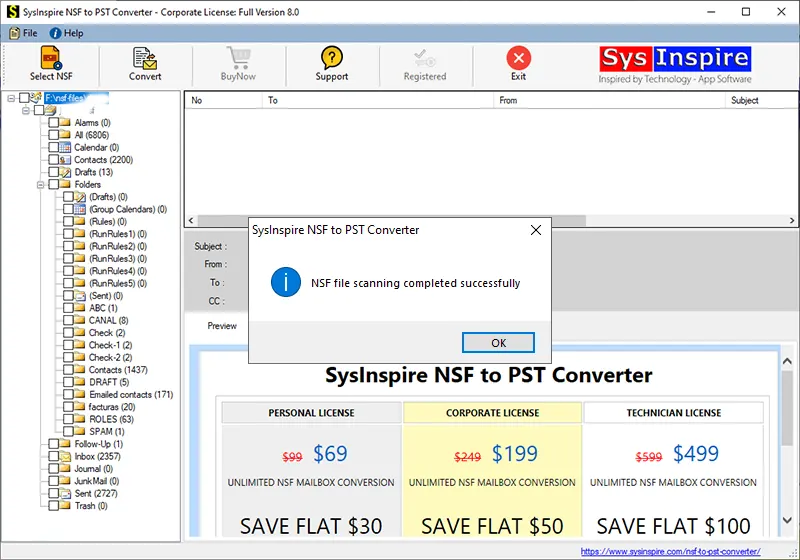Click the information icon in the dialog
This screenshot has height=560, width=800.
(x=286, y=282)
